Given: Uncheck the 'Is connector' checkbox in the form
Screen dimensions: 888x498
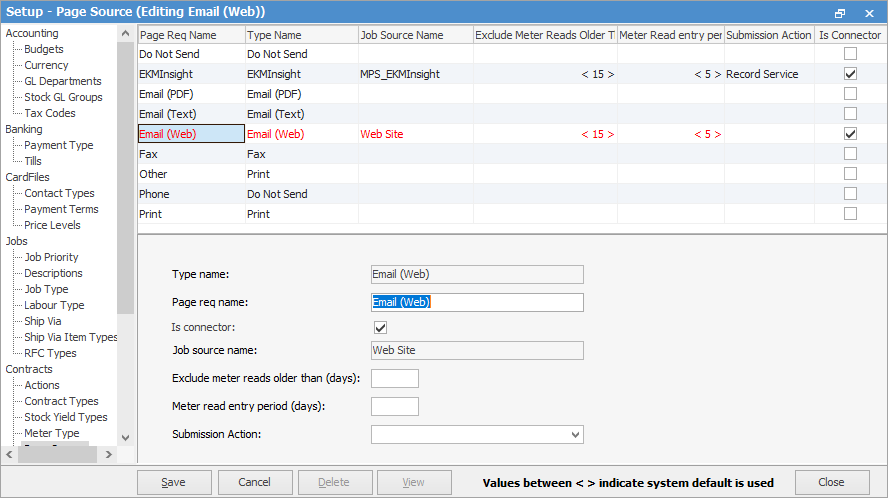Looking at the screenshot, I should click(x=380, y=327).
